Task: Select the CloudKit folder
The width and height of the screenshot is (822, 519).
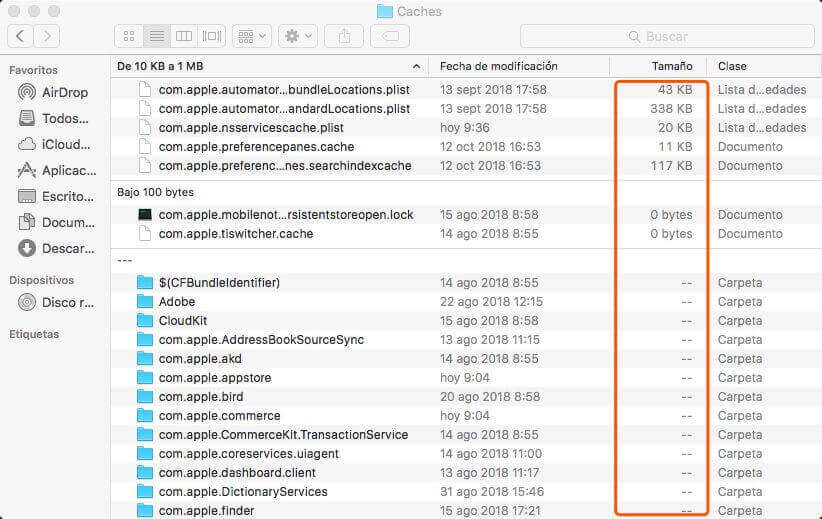Action: [x=183, y=321]
